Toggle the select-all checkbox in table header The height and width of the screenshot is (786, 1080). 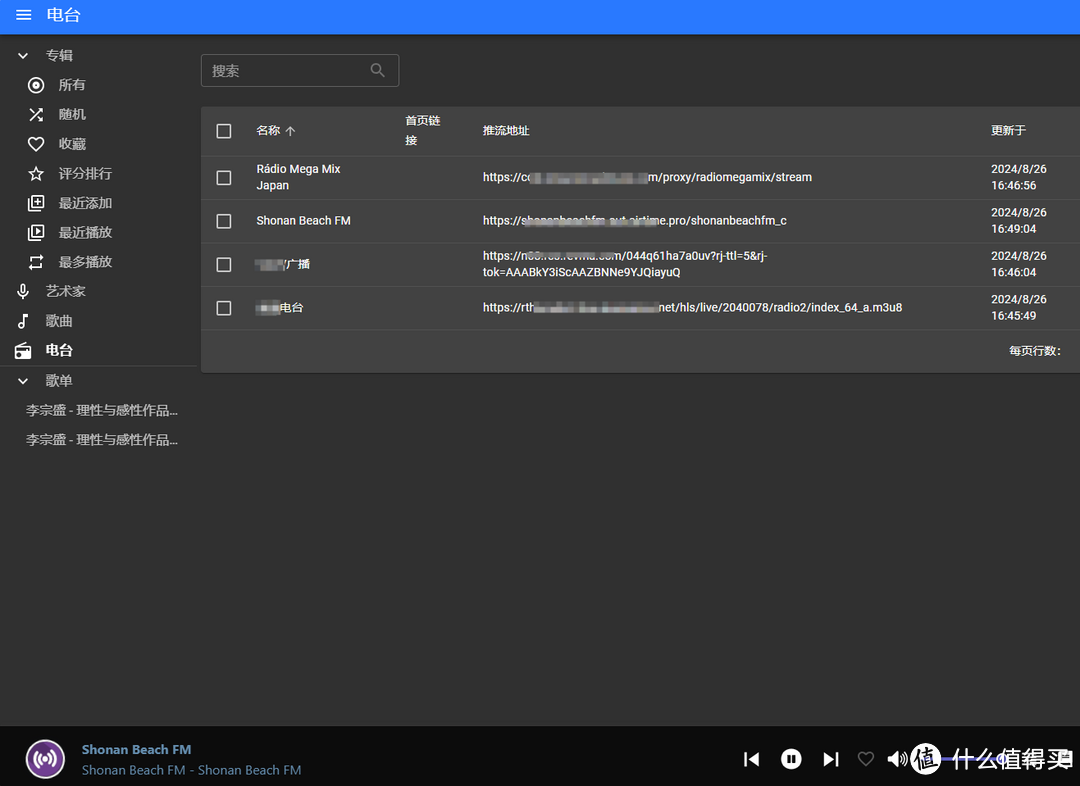coord(224,131)
